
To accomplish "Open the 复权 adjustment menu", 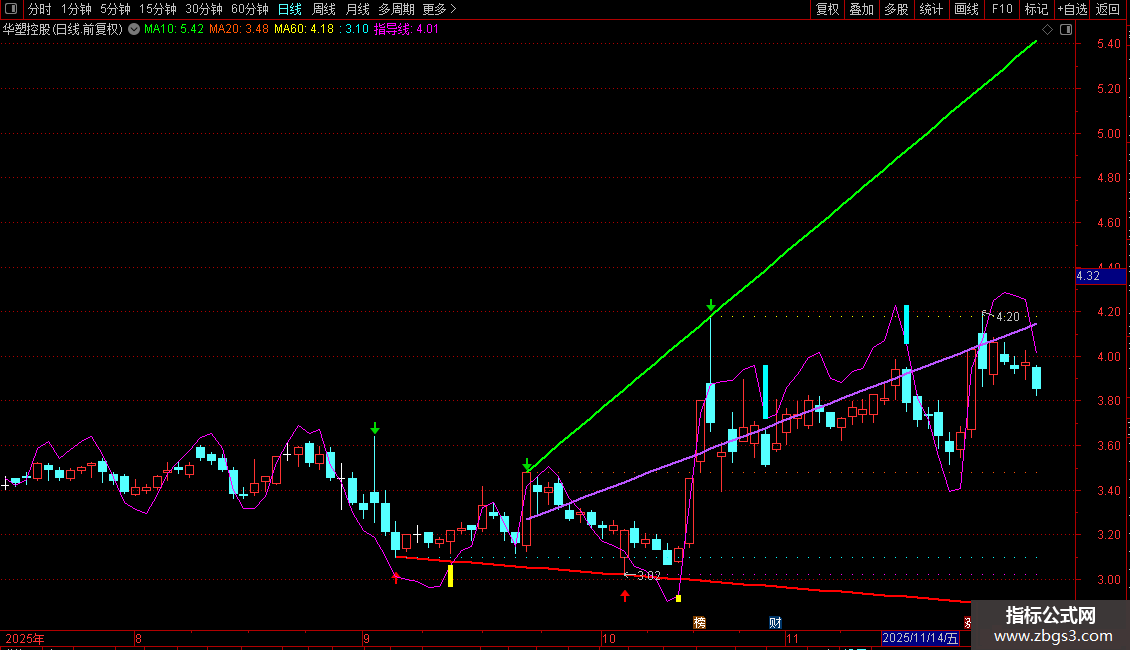I will coord(827,9).
